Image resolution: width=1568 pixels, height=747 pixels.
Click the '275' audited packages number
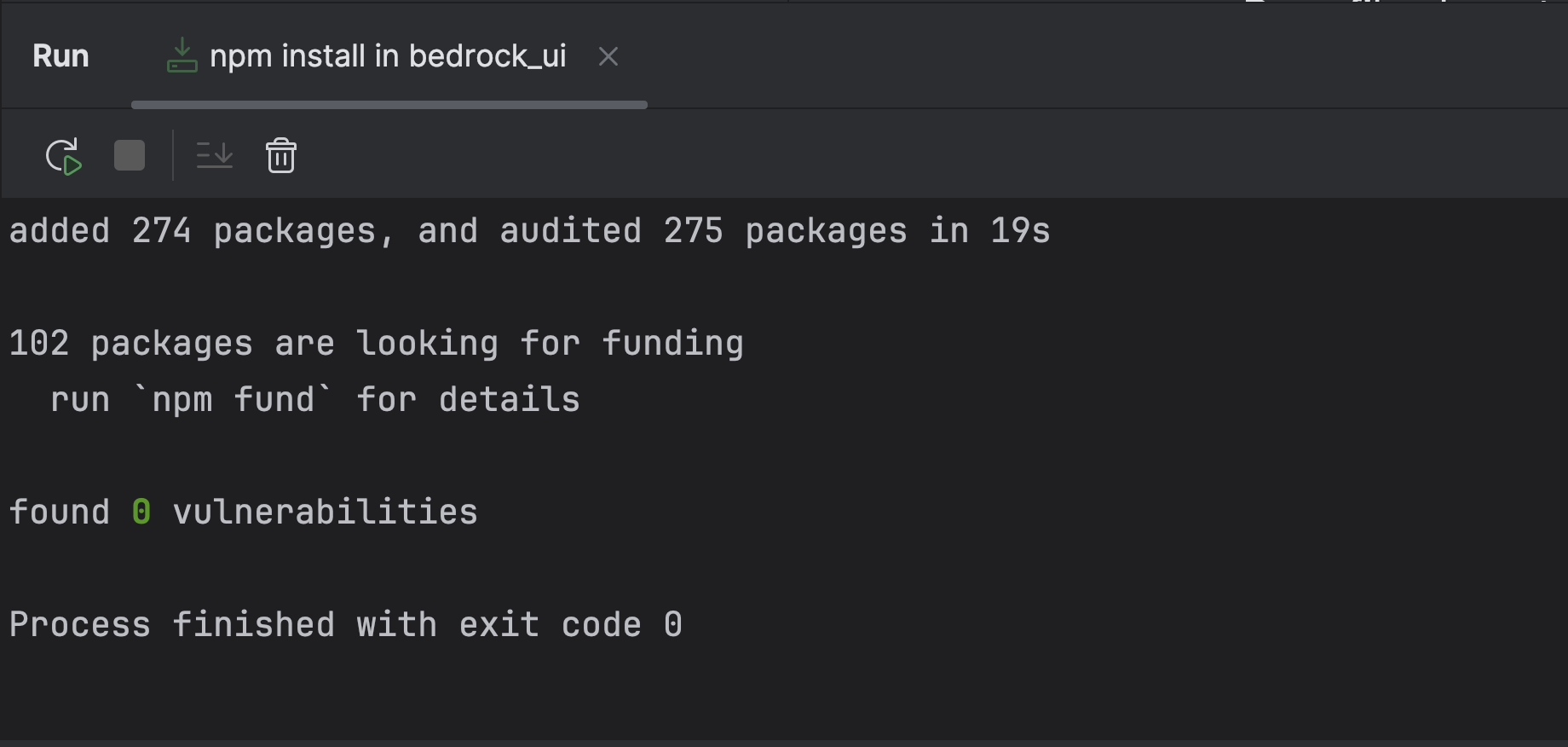pyautogui.click(x=693, y=231)
